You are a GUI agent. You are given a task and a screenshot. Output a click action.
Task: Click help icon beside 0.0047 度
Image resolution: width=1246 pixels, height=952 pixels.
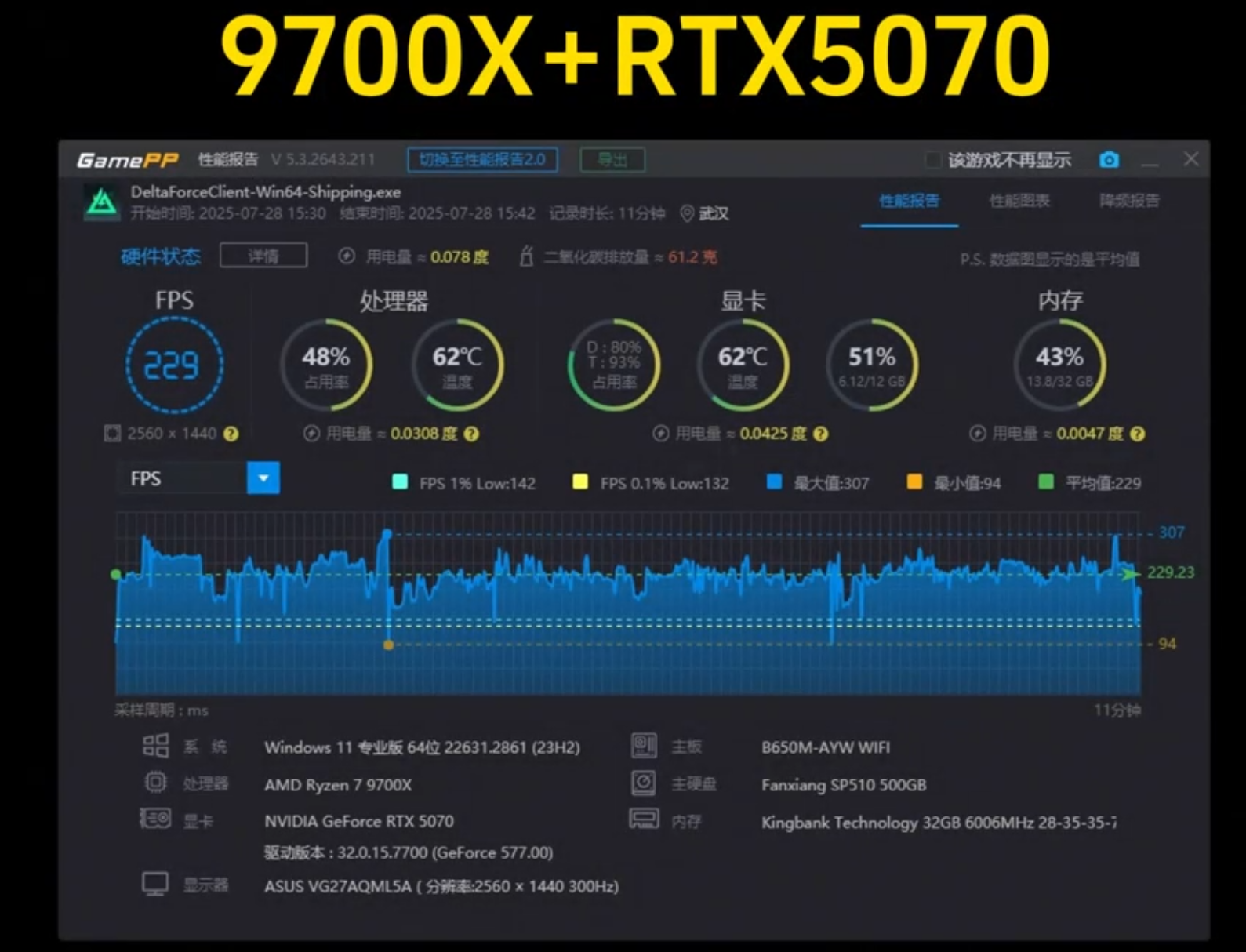coord(1137,434)
